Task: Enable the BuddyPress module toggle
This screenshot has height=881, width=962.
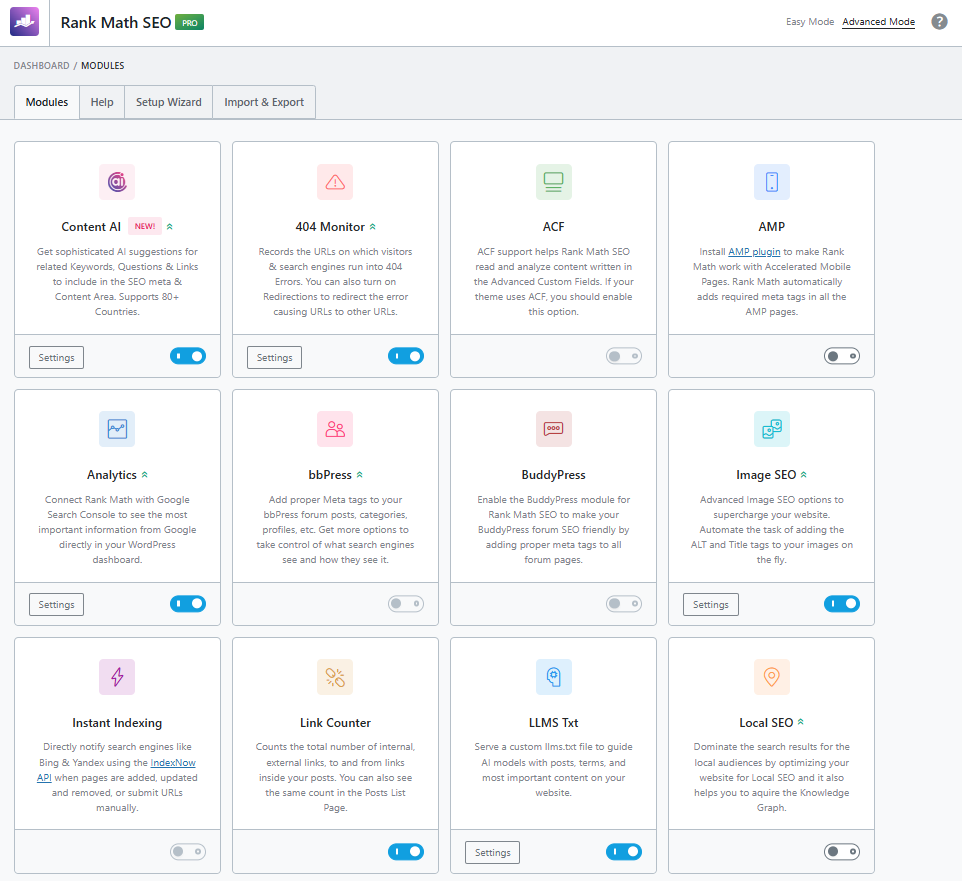Action: [624, 604]
